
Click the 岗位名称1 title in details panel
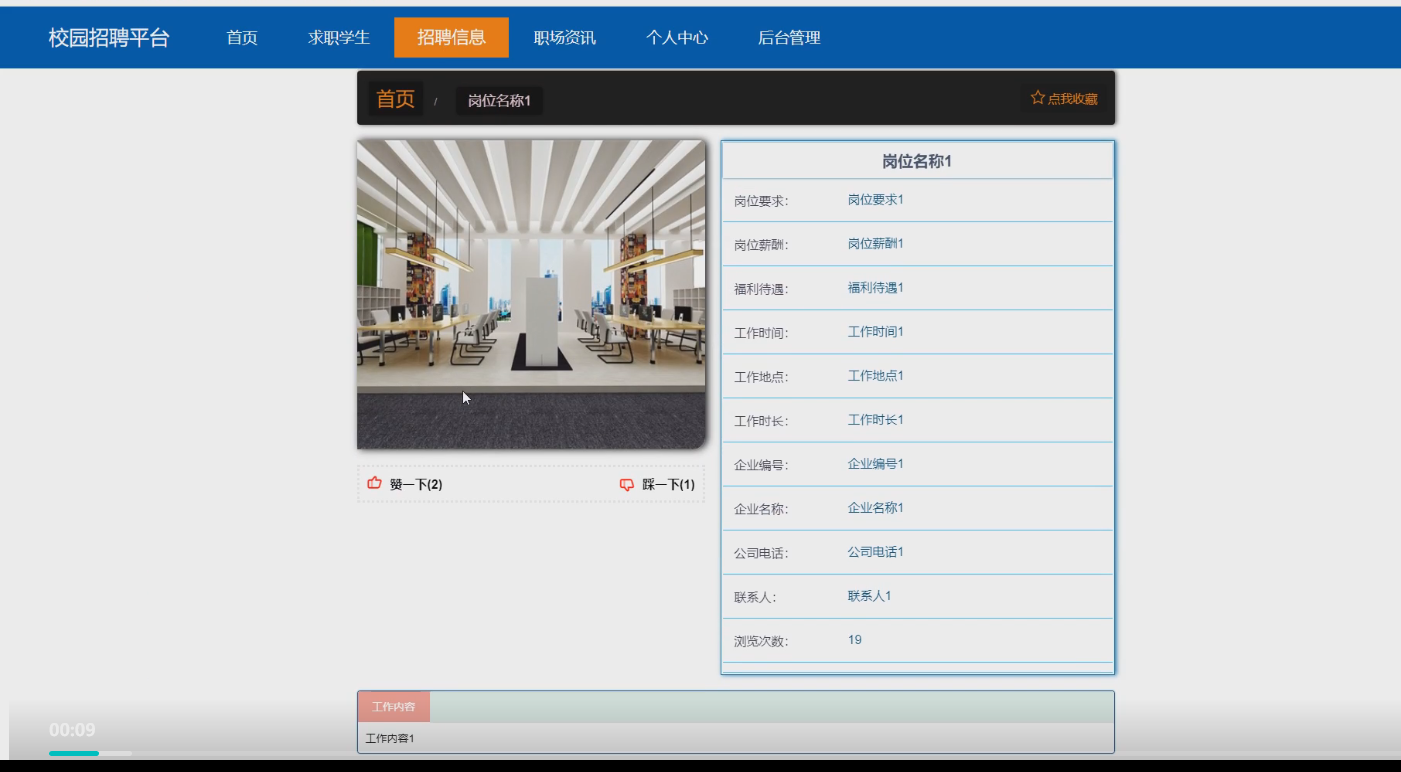click(x=917, y=161)
